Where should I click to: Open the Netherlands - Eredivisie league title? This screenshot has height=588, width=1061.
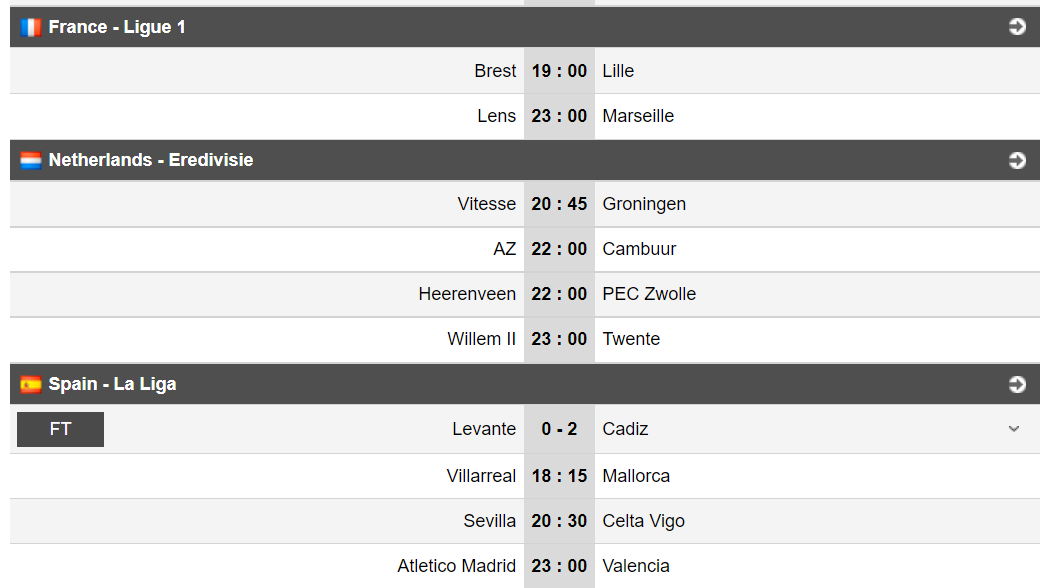pyautogui.click(x=151, y=160)
